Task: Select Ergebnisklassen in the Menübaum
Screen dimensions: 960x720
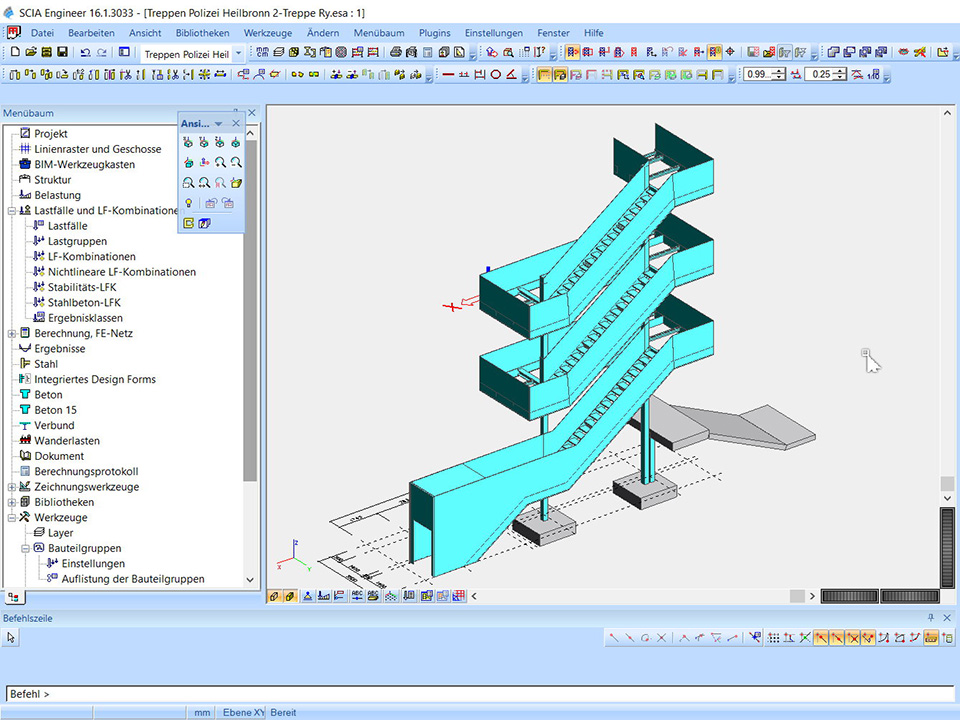Action: (x=85, y=318)
